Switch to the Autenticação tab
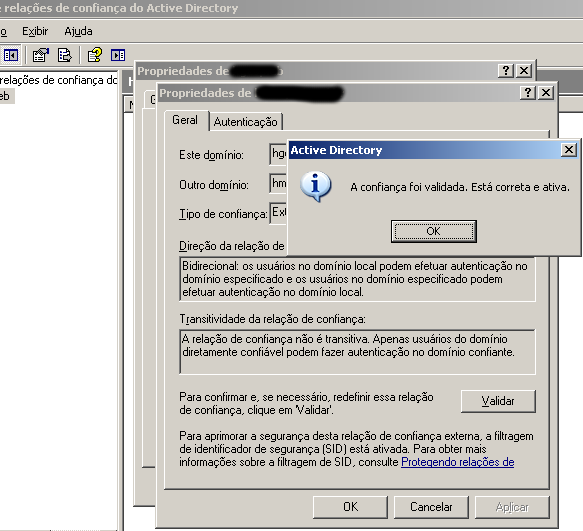Image resolution: width=583 pixels, height=531 pixels. pyautogui.click(x=245, y=122)
